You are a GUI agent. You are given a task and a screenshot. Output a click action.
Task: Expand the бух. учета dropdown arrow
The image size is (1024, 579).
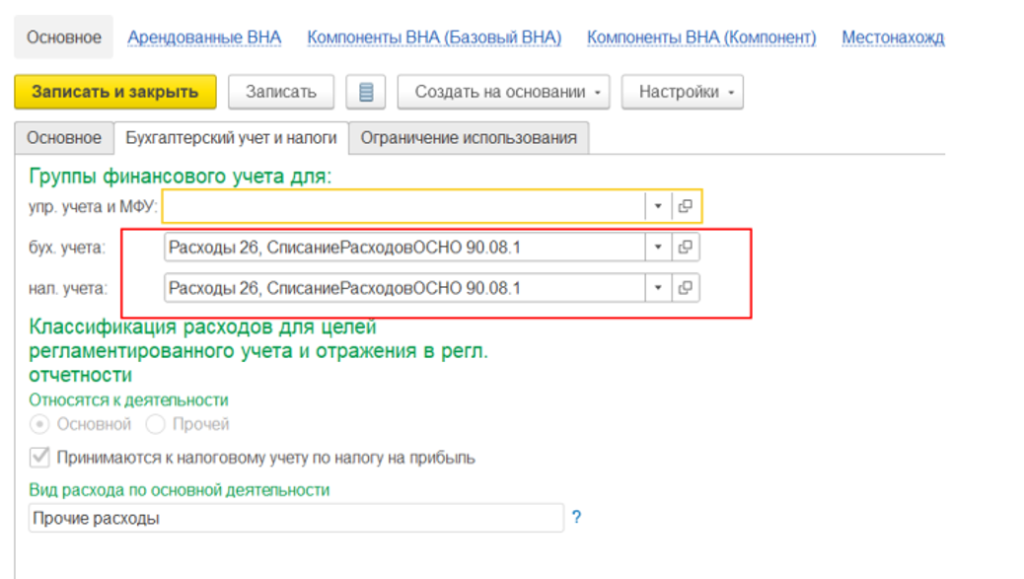[658, 247]
